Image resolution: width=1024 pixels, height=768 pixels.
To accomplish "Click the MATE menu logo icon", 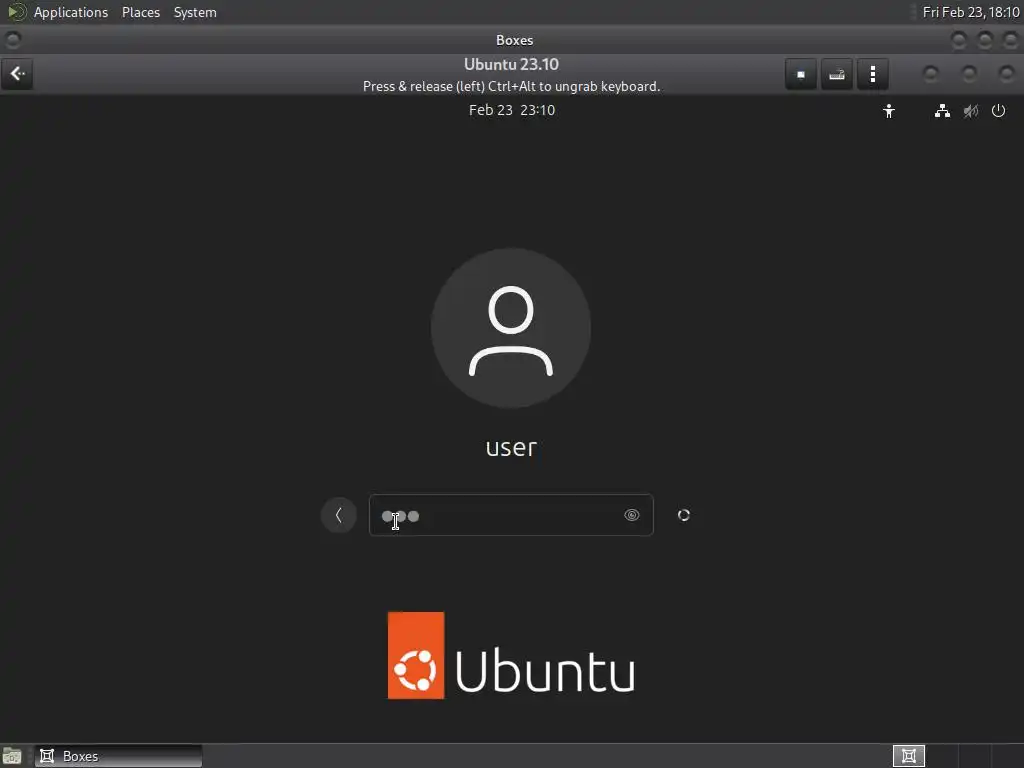I will (x=16, y=12).
